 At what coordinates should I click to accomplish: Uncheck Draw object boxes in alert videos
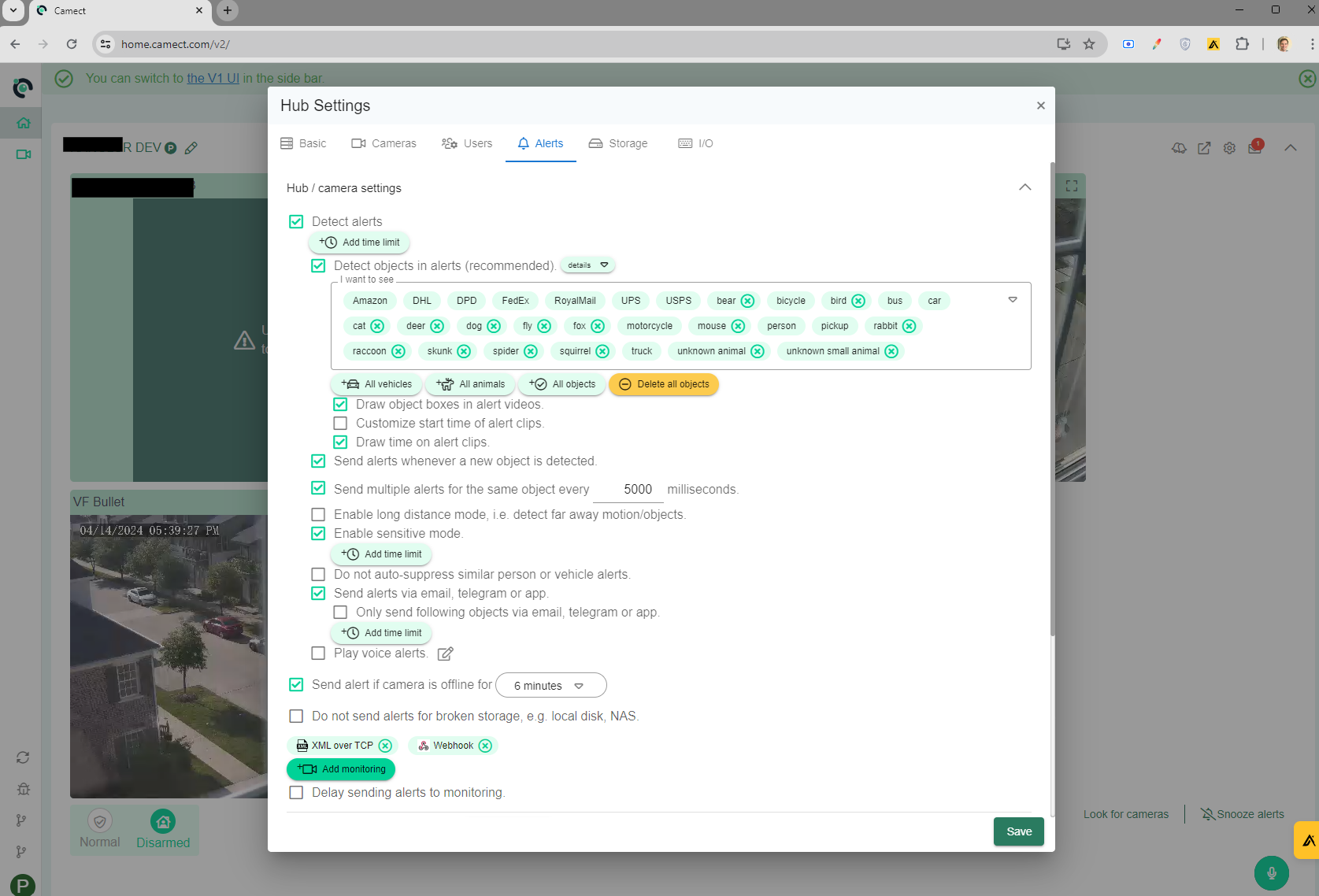340,405
